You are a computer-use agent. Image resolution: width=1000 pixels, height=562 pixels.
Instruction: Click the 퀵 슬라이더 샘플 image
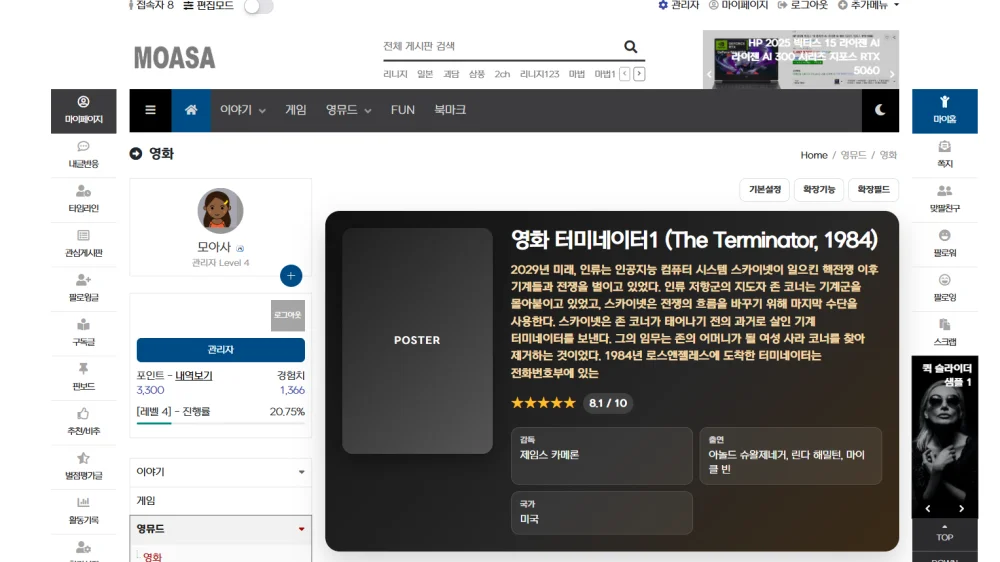pyautogui.click(x=945, y=437)
